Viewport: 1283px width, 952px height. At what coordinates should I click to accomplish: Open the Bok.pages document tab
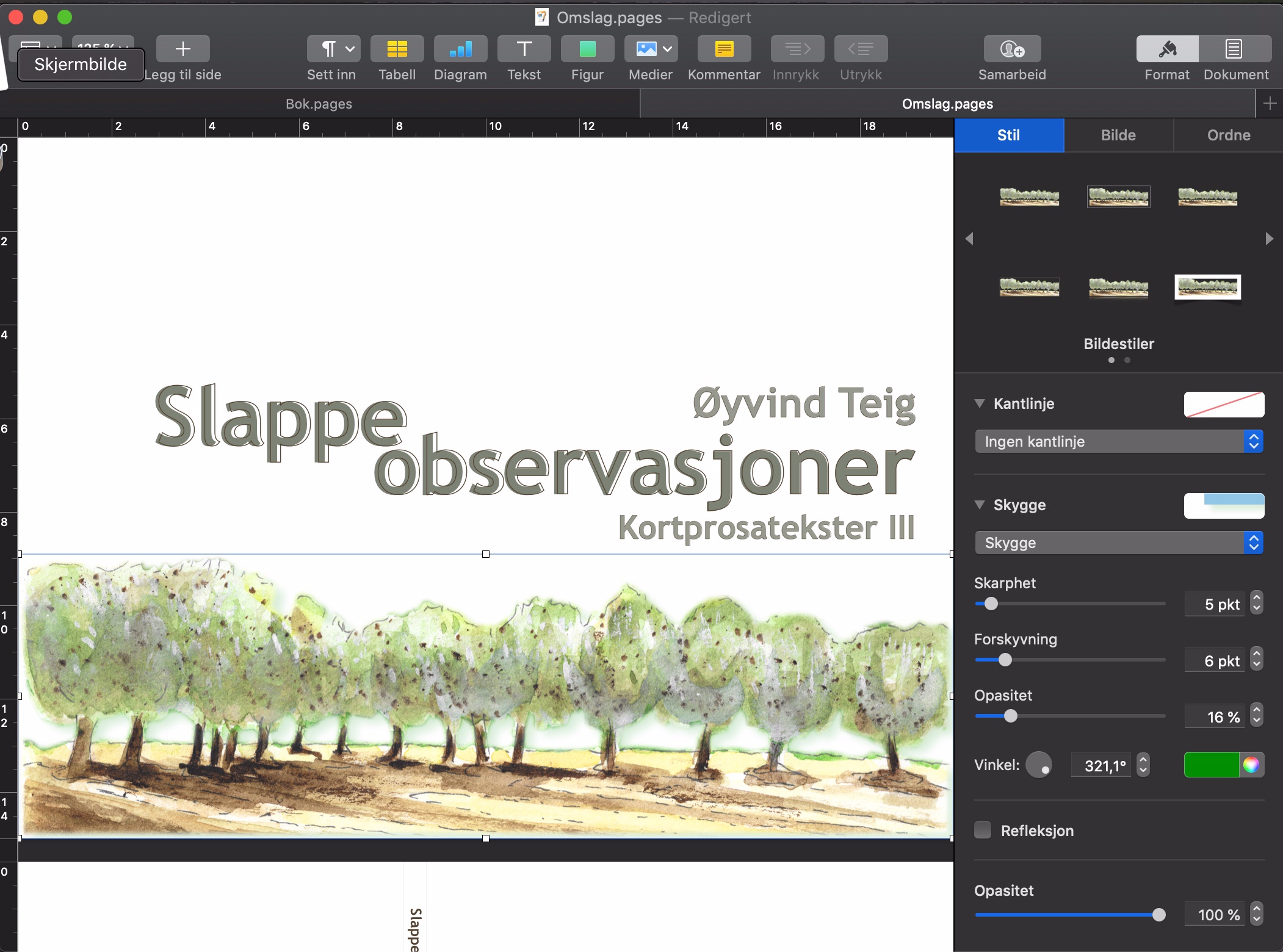click(x=319, y=104)
